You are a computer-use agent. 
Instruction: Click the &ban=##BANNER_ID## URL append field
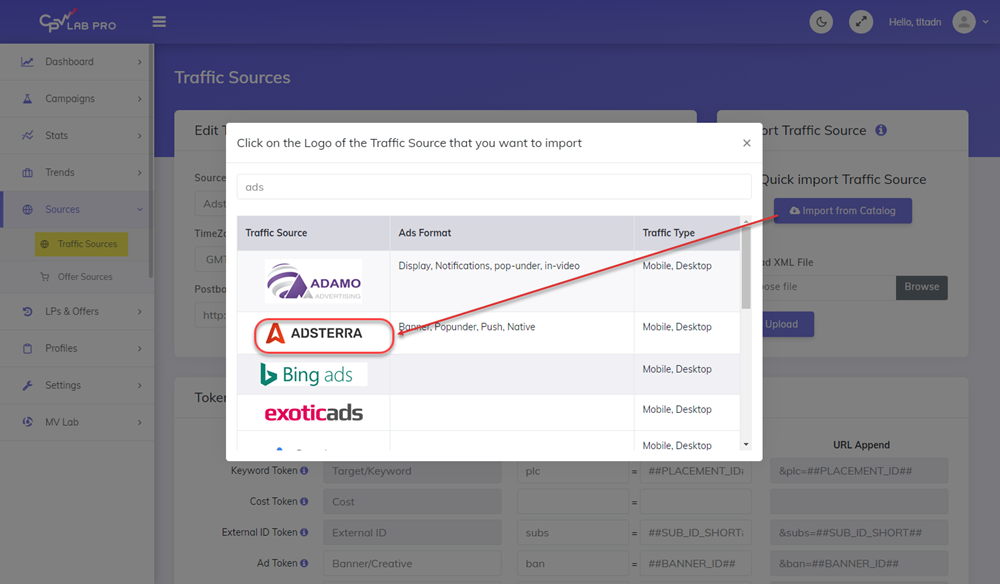858,563
